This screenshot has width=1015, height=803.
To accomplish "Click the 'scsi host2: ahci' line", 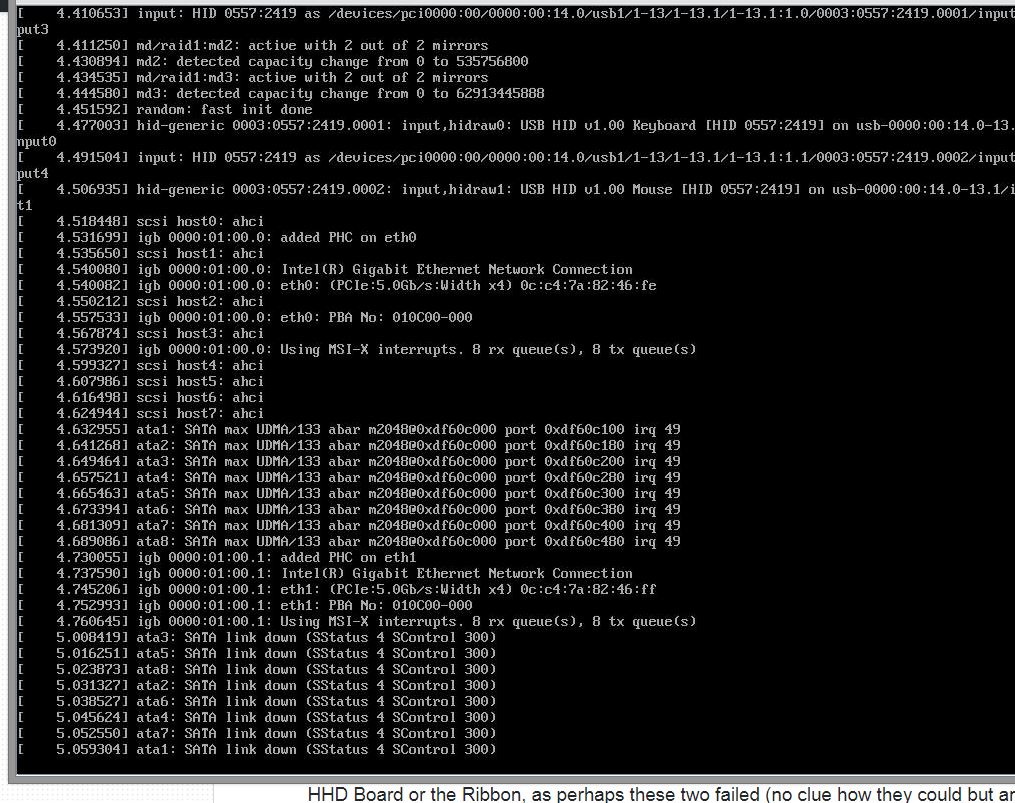I will pyautogui.click(x=140, y=302).
